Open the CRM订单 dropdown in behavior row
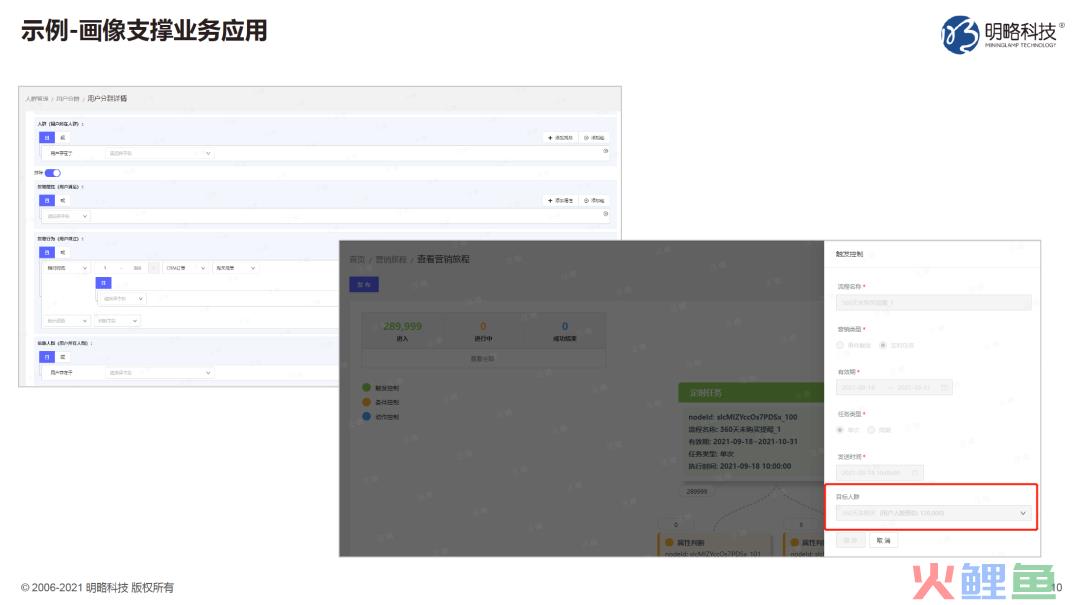The width and height of the screenshot is (1080, 605). [185, 267]
